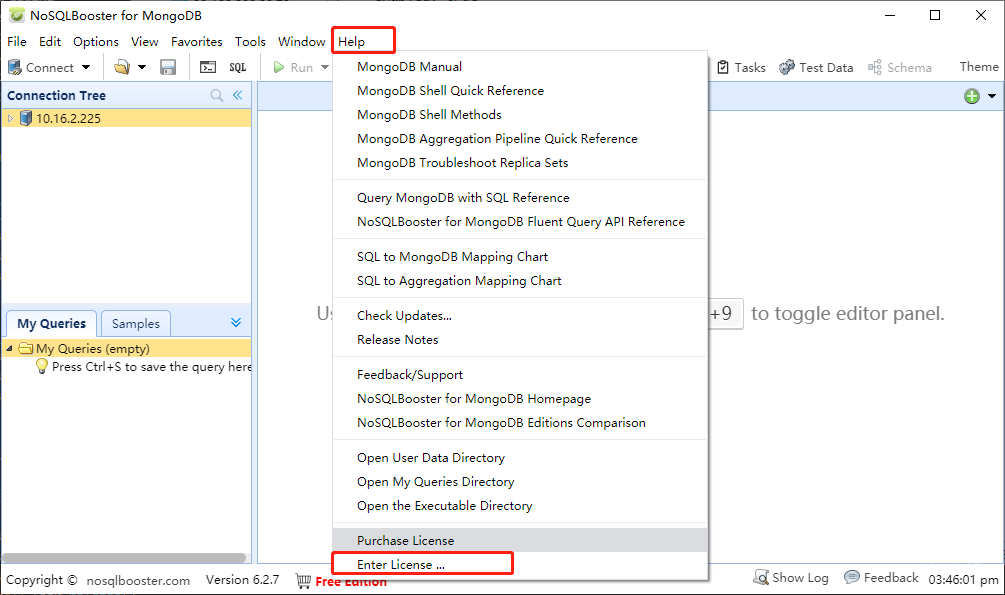Expand the 10.16.2.225 server node

(10, 119)
